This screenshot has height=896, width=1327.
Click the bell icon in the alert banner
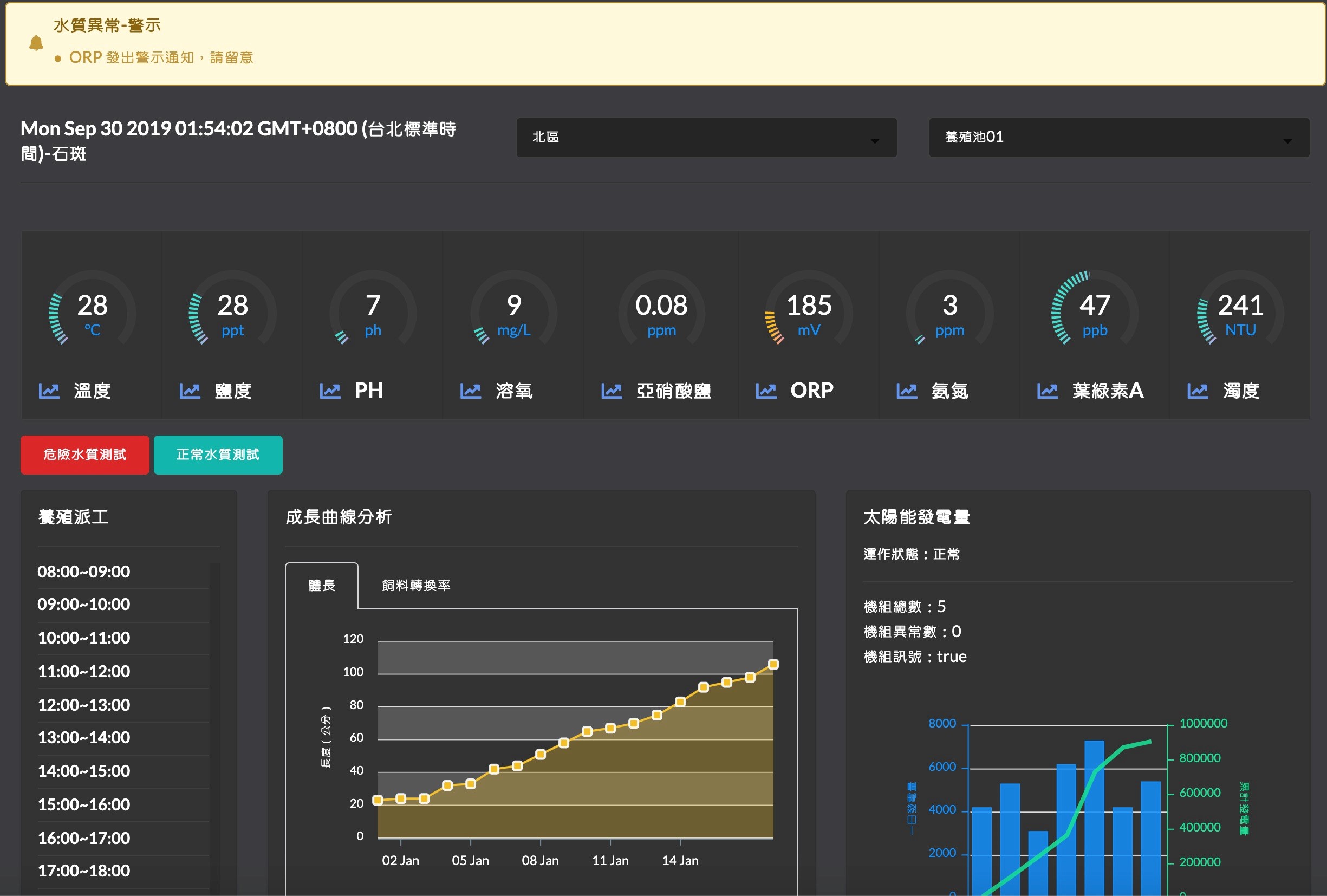point(36,43)
